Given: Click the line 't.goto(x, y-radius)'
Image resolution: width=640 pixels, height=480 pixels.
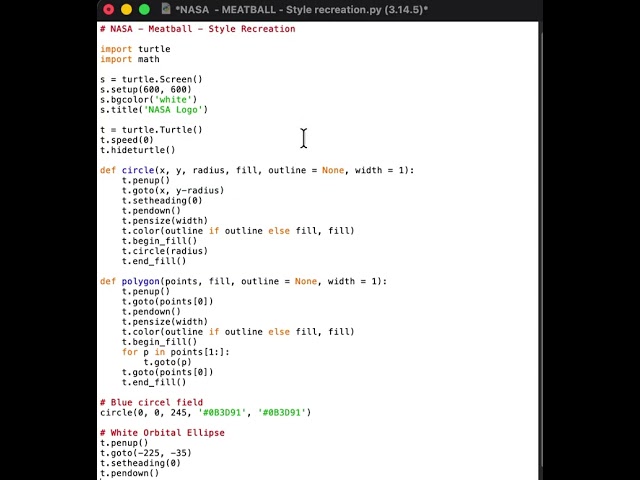Looking at the screenshot, I should pyautogui.click(x=173, y=191).
